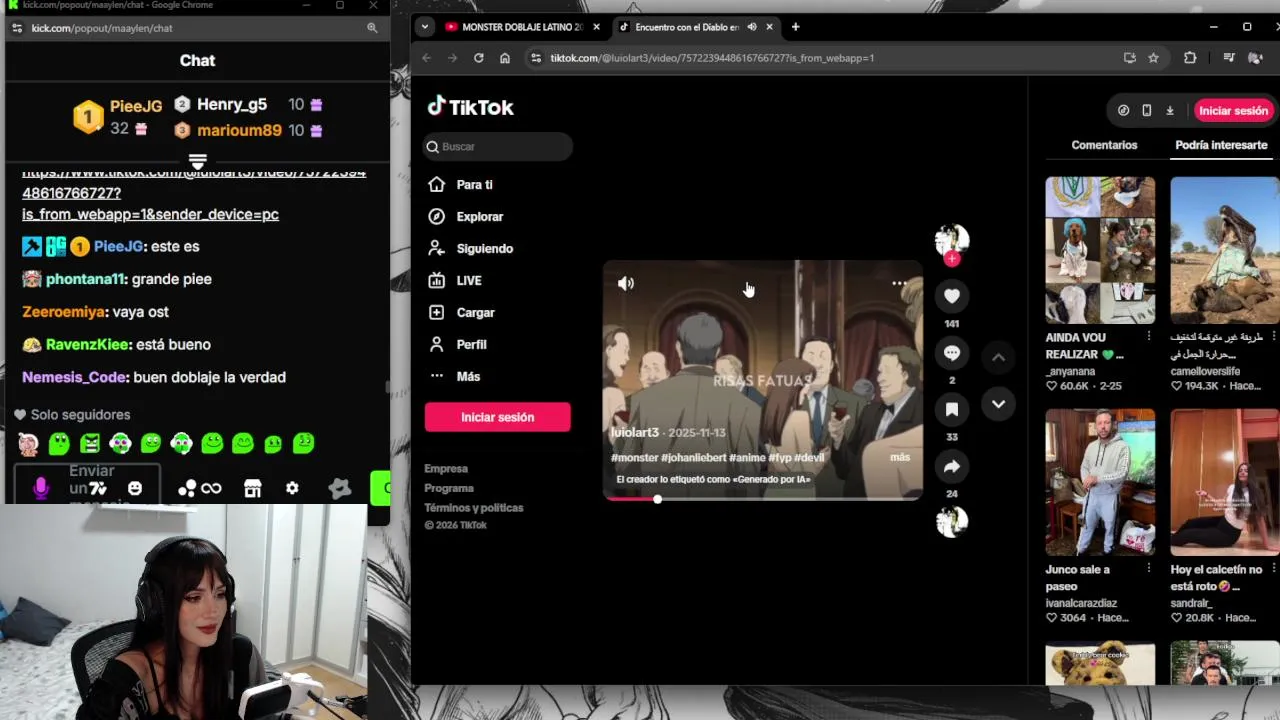Follow creator via red plus badge
Viewport: 1280px width, 720px height.
tap(952, 259)
